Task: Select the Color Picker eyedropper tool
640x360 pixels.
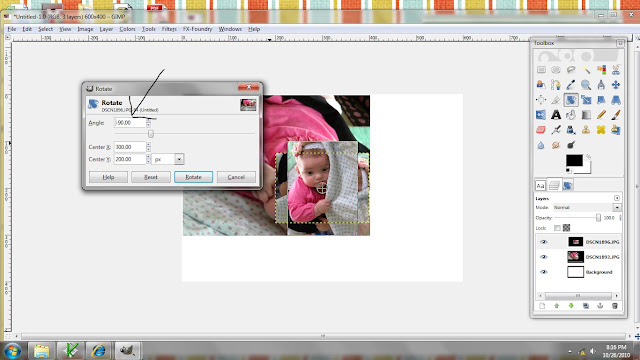Action: [571, 85]
